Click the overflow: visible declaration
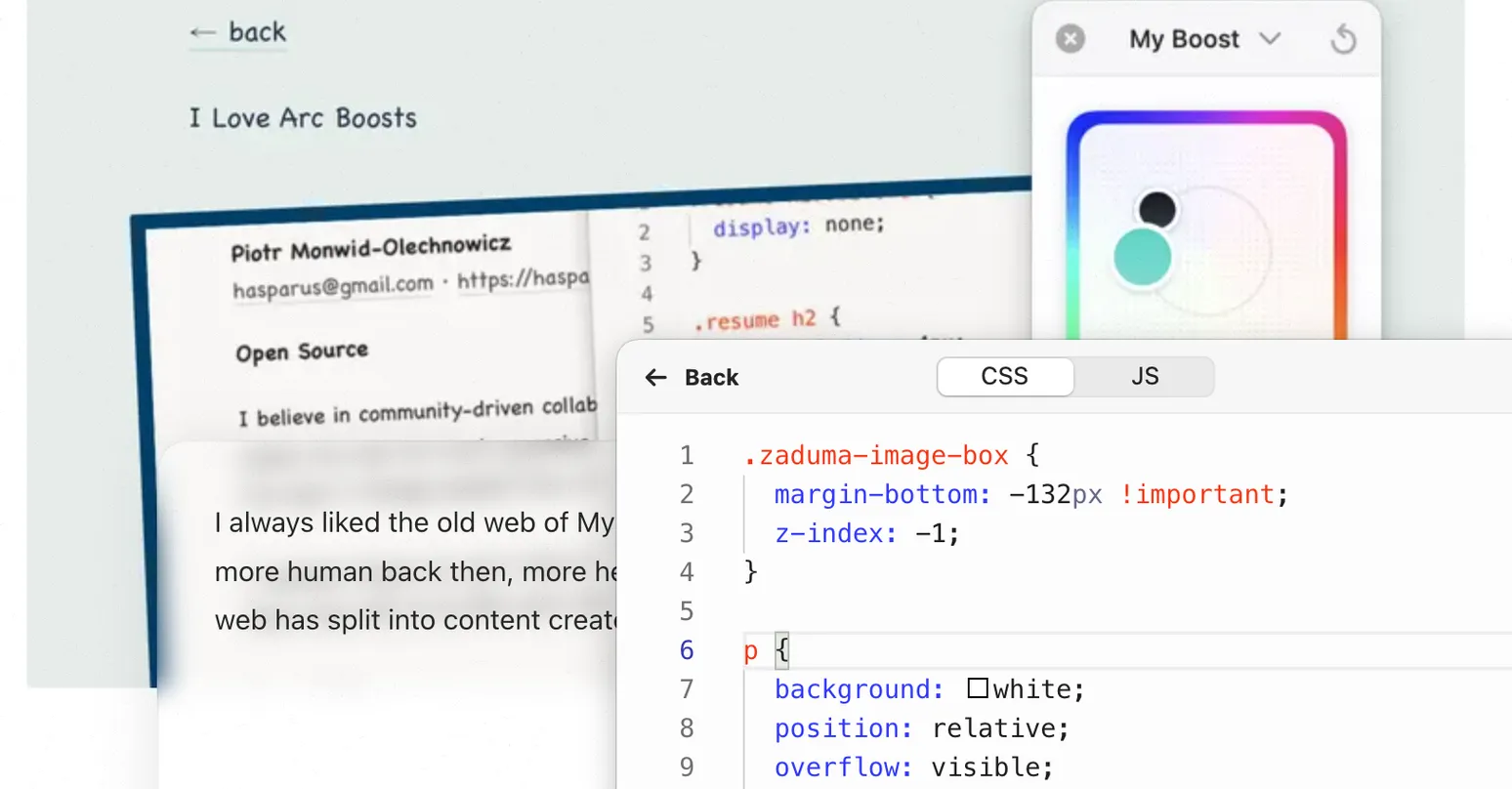The width and height of the screenshot is (1512, 789). click(913, 768)
